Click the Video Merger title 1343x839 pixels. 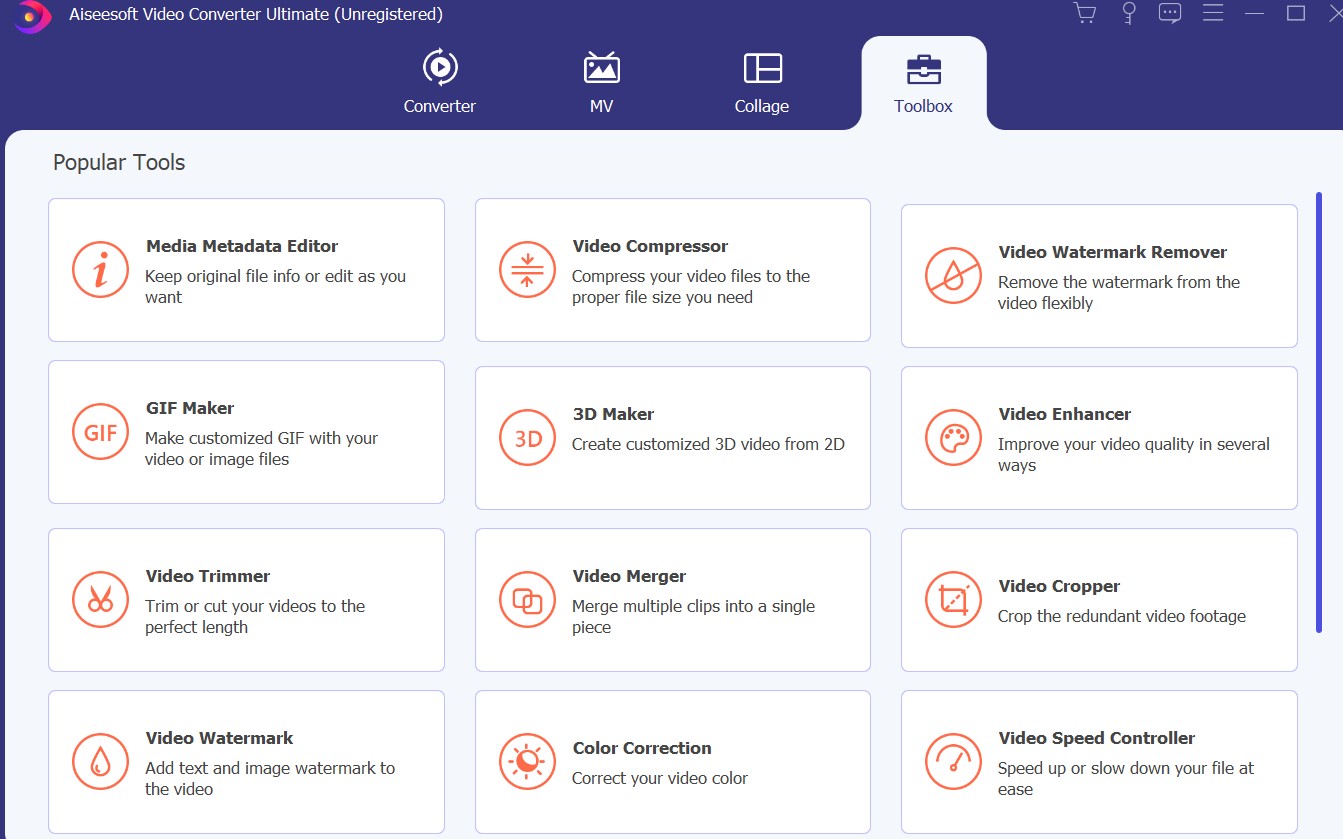[x=629, y=576]
